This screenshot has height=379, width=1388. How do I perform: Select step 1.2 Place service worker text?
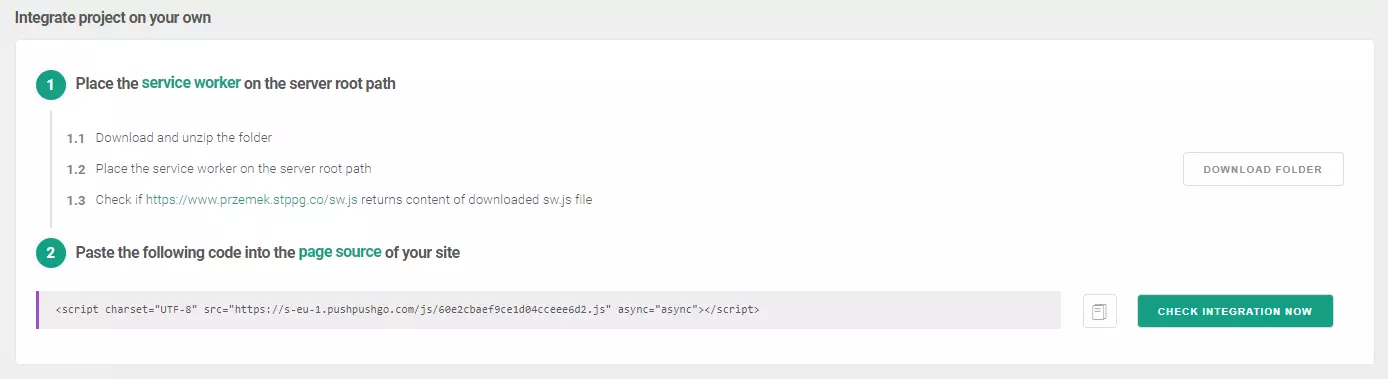[234, 169]
